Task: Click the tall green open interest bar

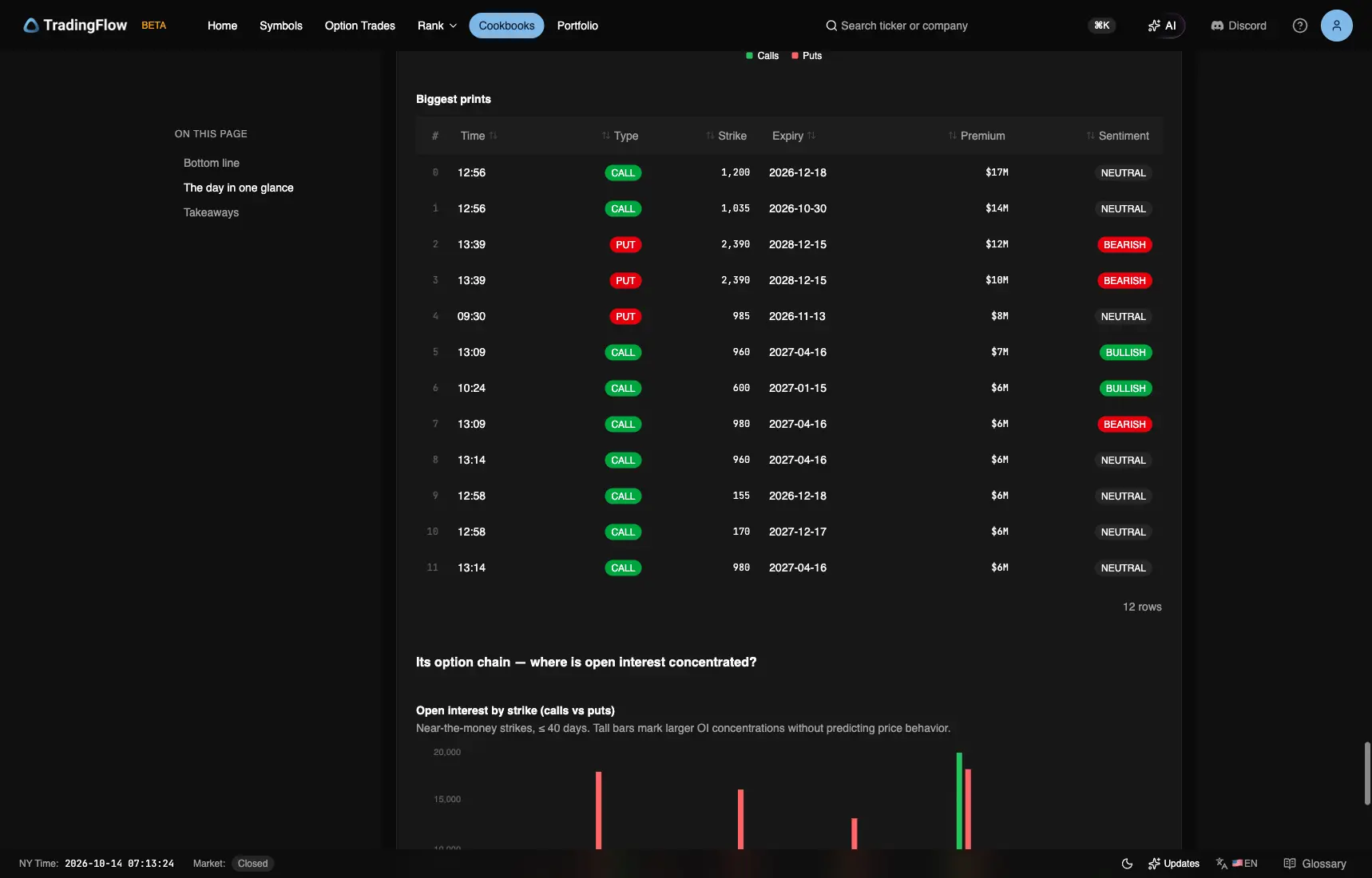Action: coord(959,801)
